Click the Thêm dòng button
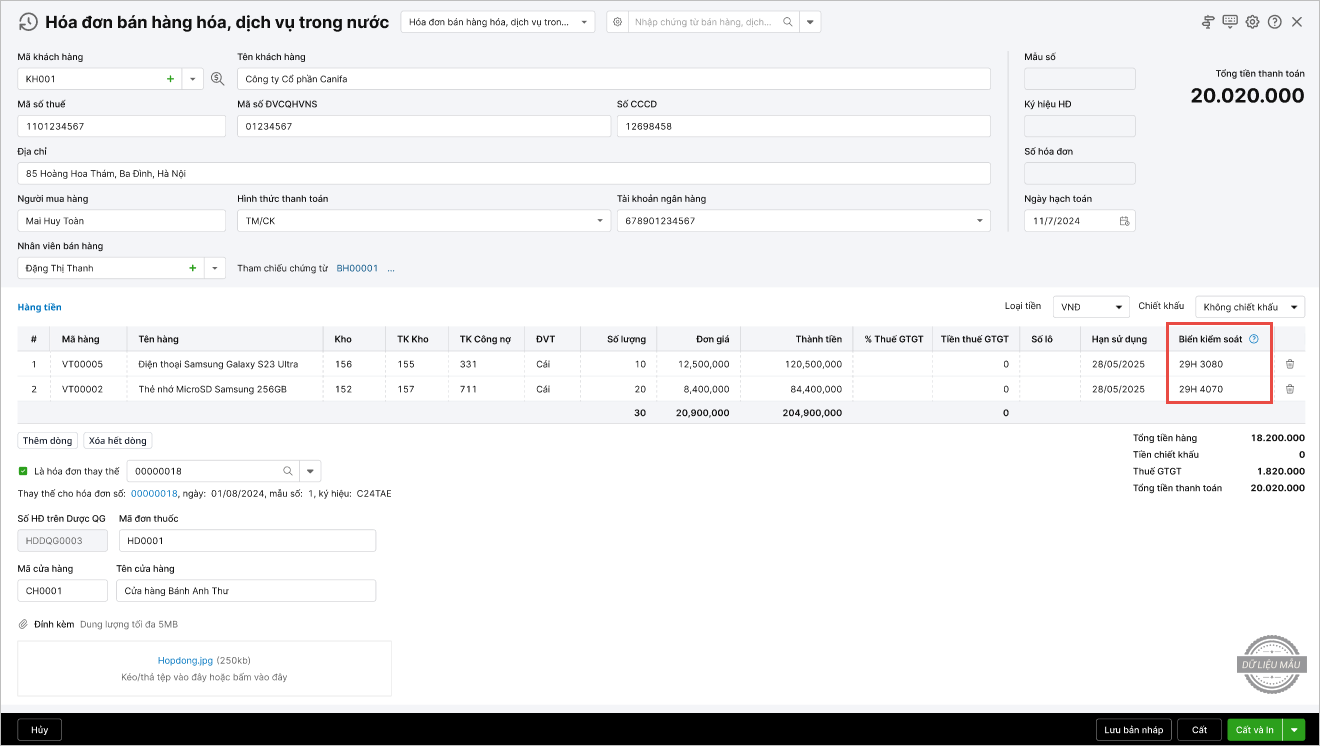This screenshot has height=746, width=1320. [47, 441]
